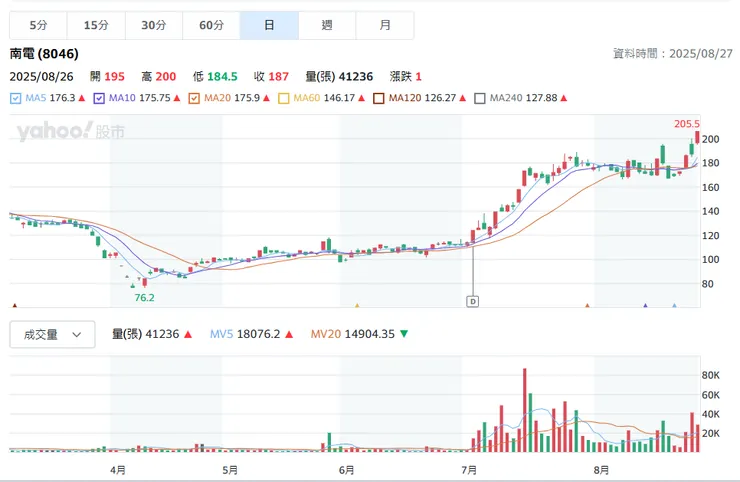740x482 pixels.
Task: Open the 週 weekly chart tab
Action: click(x=327, y=25)
